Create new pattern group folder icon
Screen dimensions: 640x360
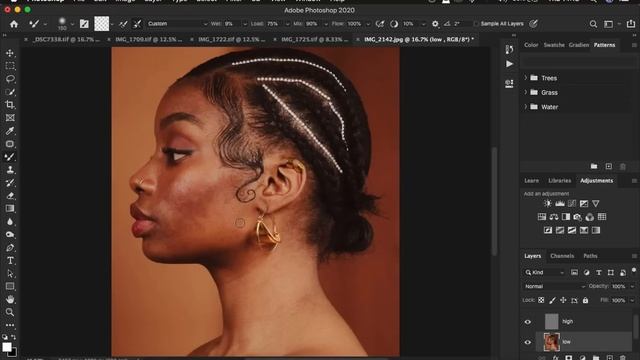click(594, 167)
